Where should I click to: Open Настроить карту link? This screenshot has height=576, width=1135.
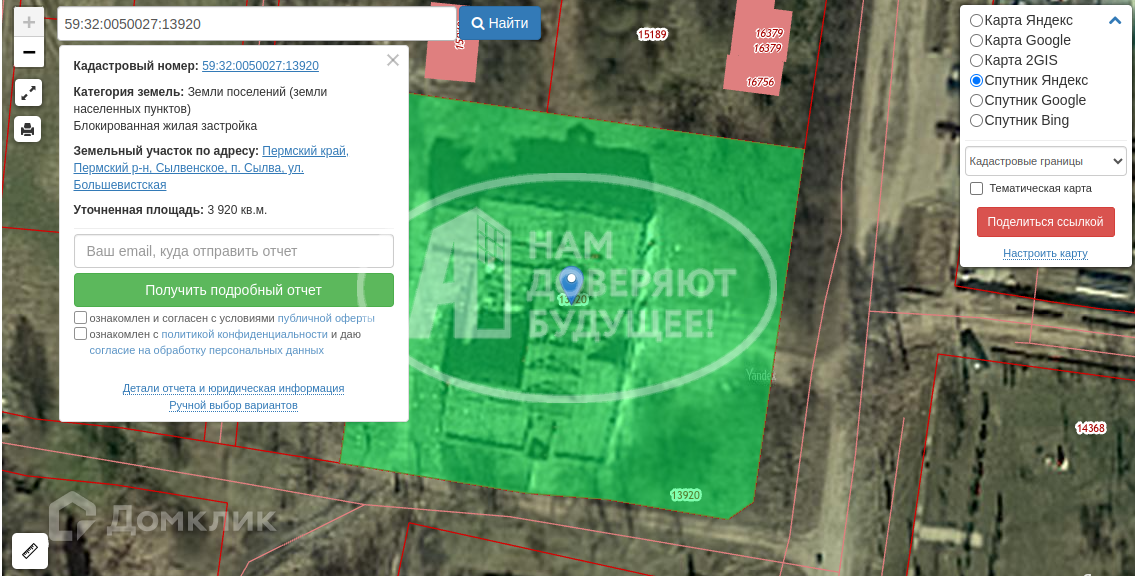coord(1045,253)
